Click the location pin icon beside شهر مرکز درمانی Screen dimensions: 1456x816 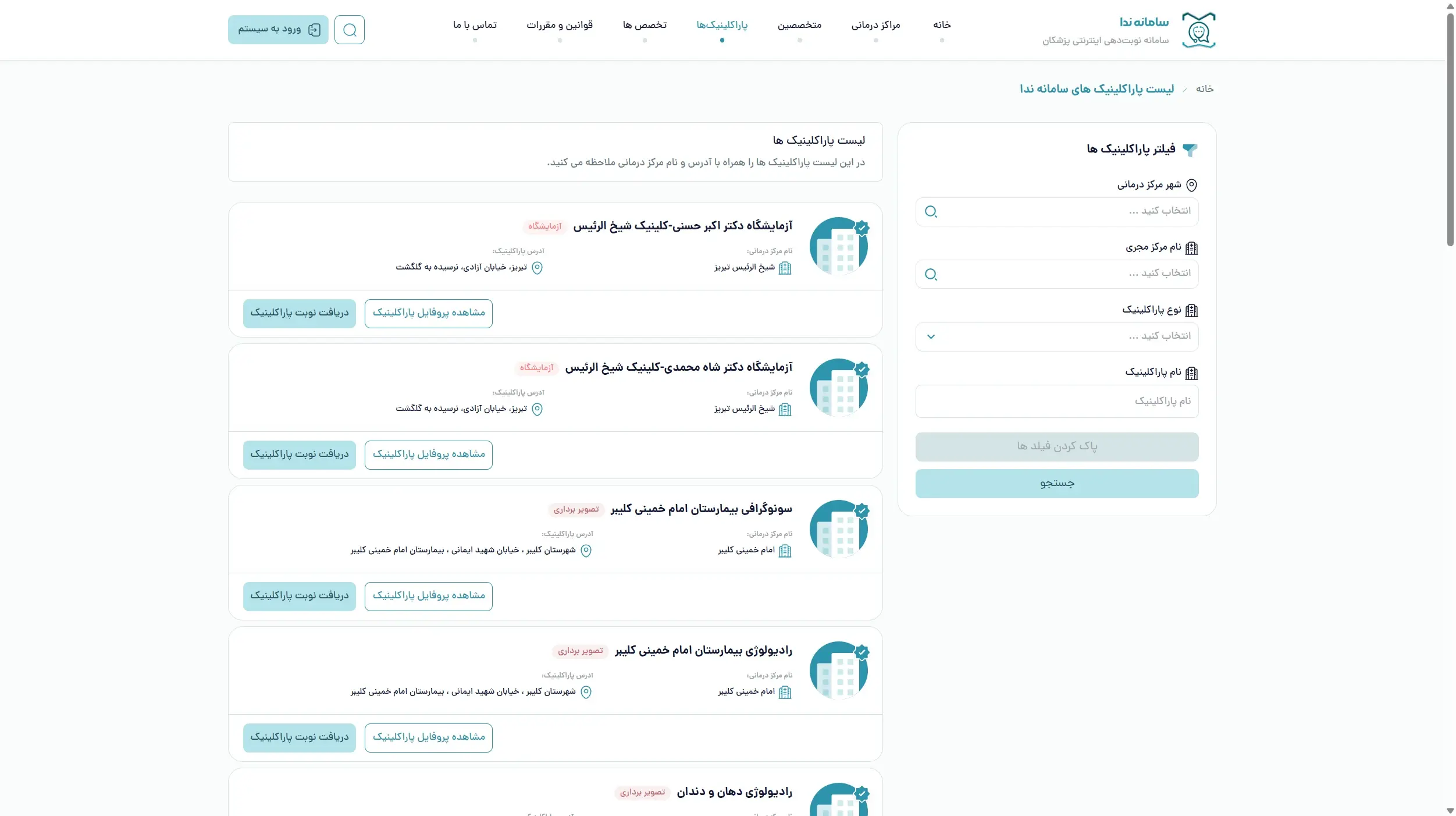(1191, 185)
